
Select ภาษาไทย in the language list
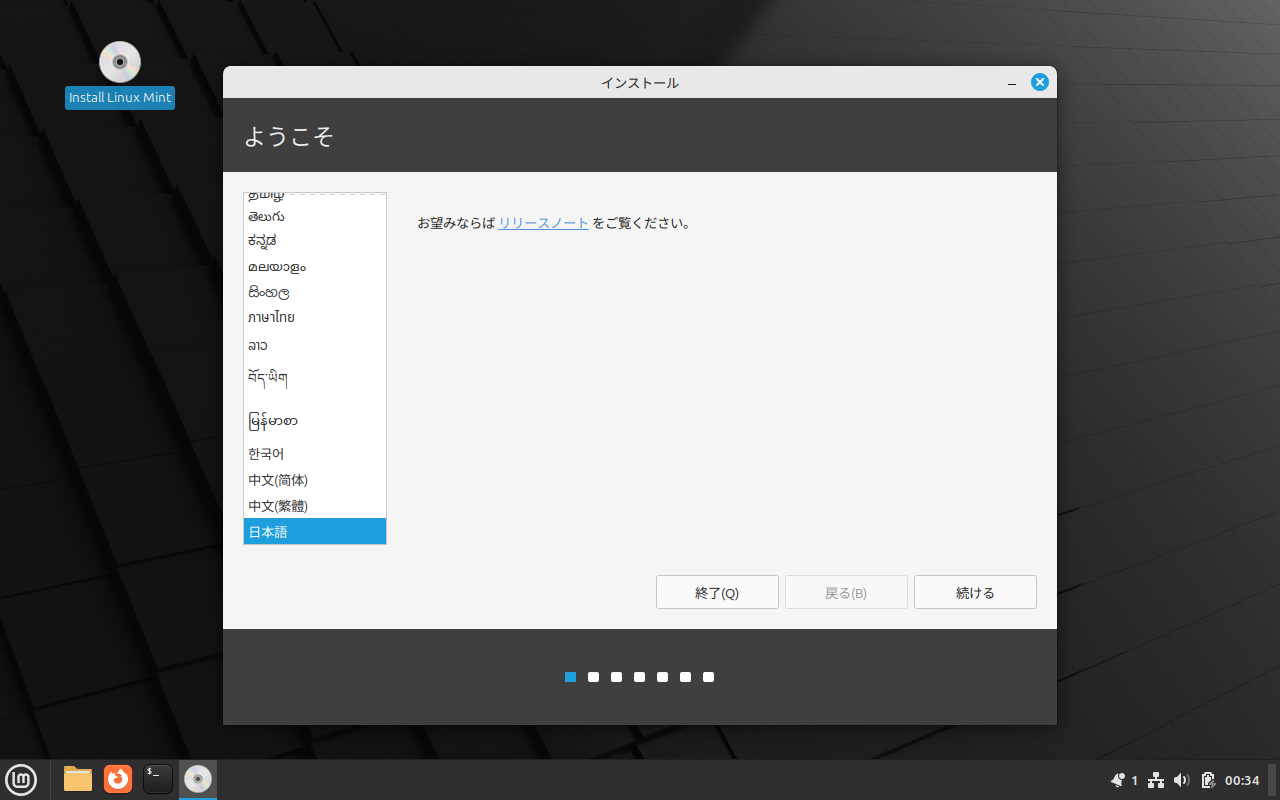pyautogui.click(x=315, y=318)
